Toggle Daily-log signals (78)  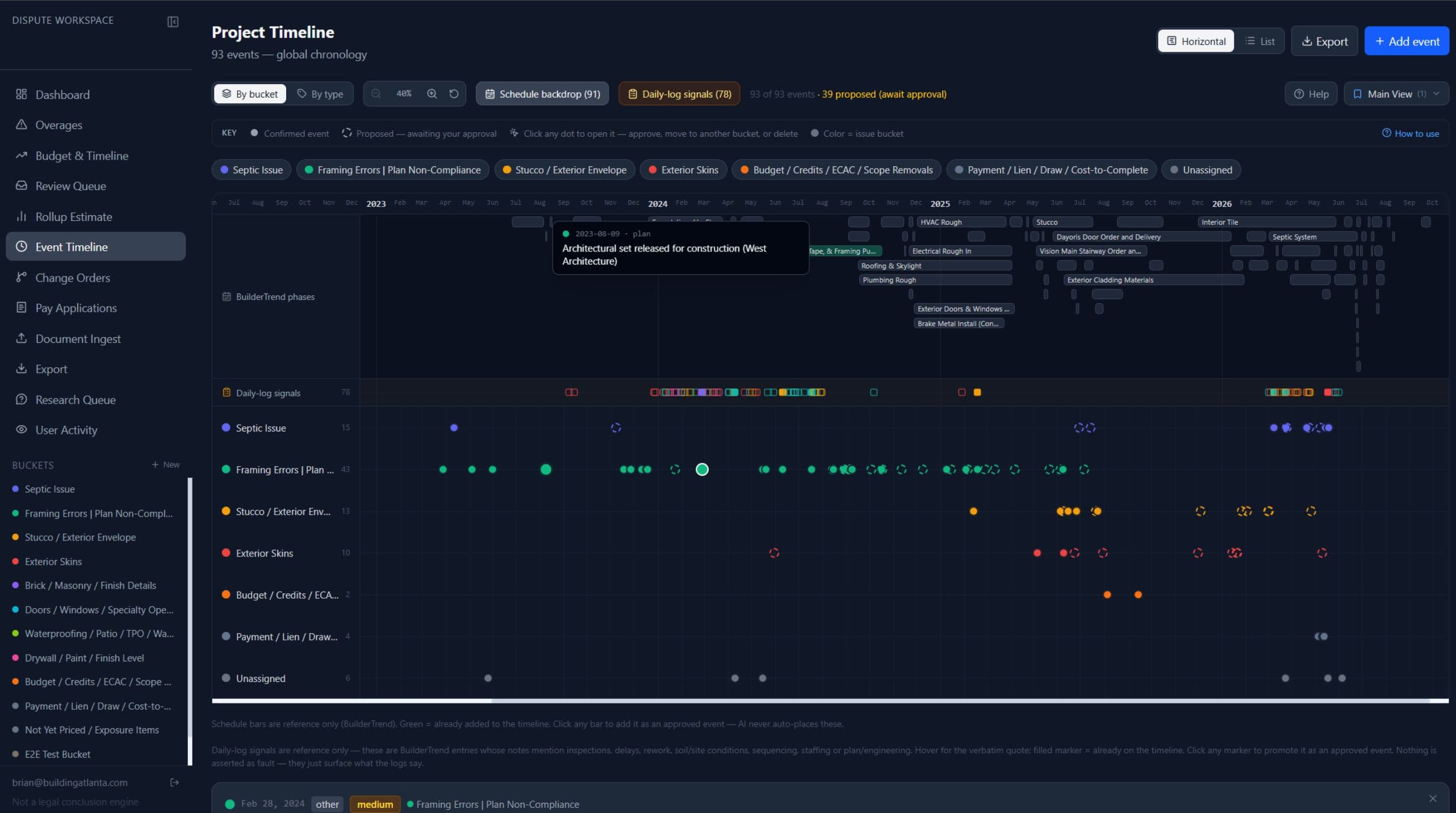pyautogui.click(x=679, y=94)
